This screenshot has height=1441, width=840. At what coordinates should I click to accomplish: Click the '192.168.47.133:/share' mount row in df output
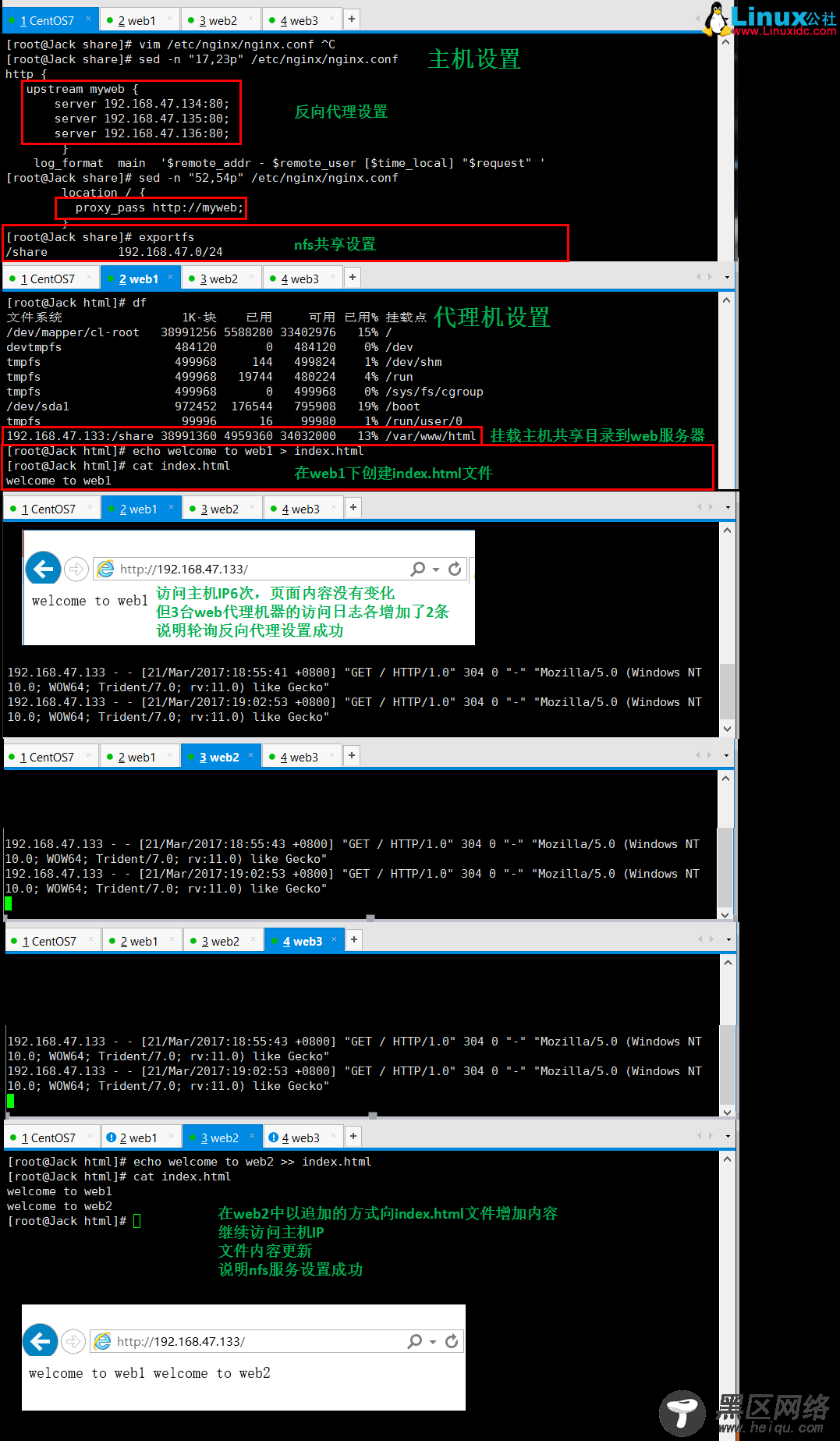click(241, 436)
